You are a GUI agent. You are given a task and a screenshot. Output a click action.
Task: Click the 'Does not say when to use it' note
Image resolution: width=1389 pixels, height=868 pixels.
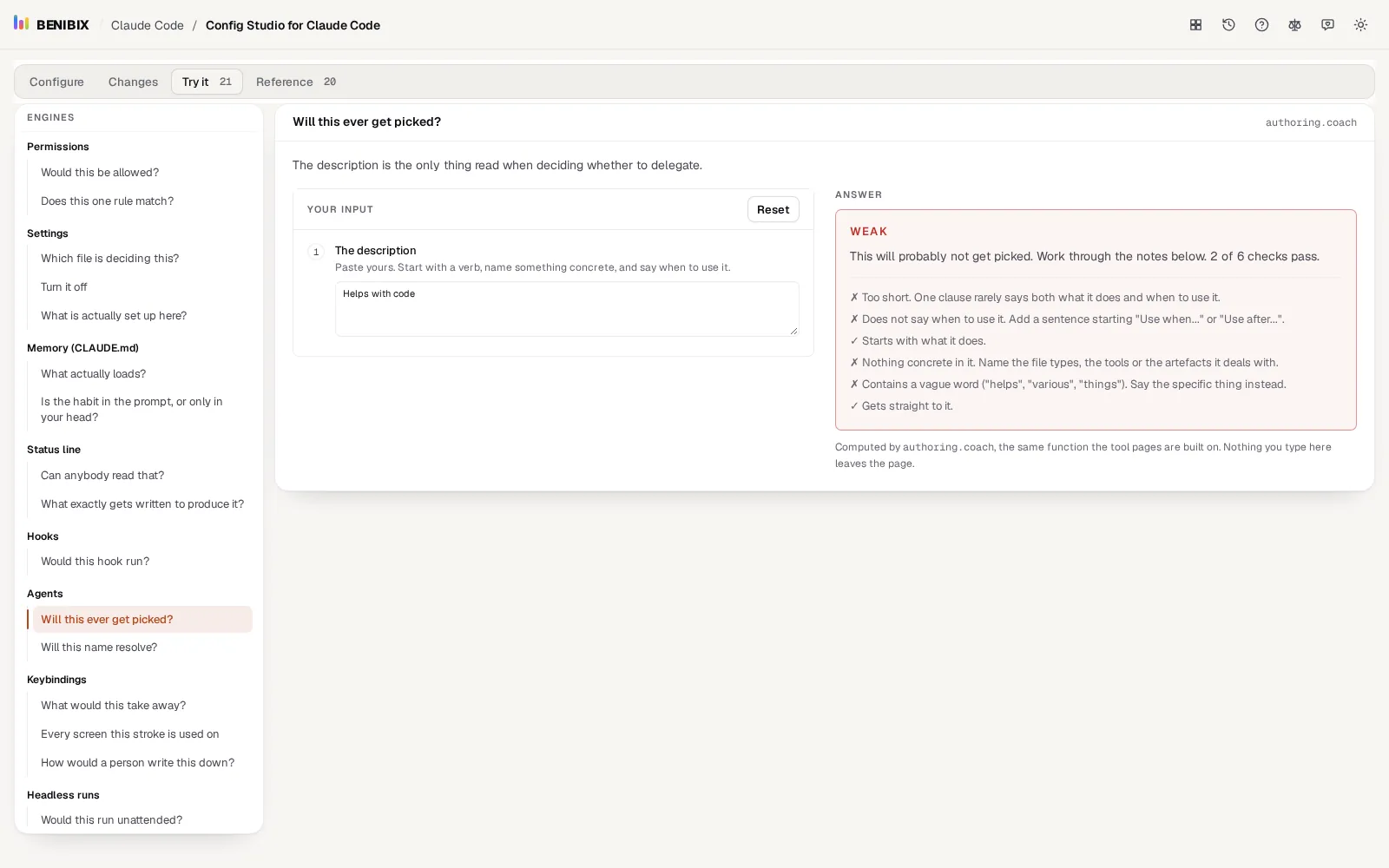[1067, 319]
